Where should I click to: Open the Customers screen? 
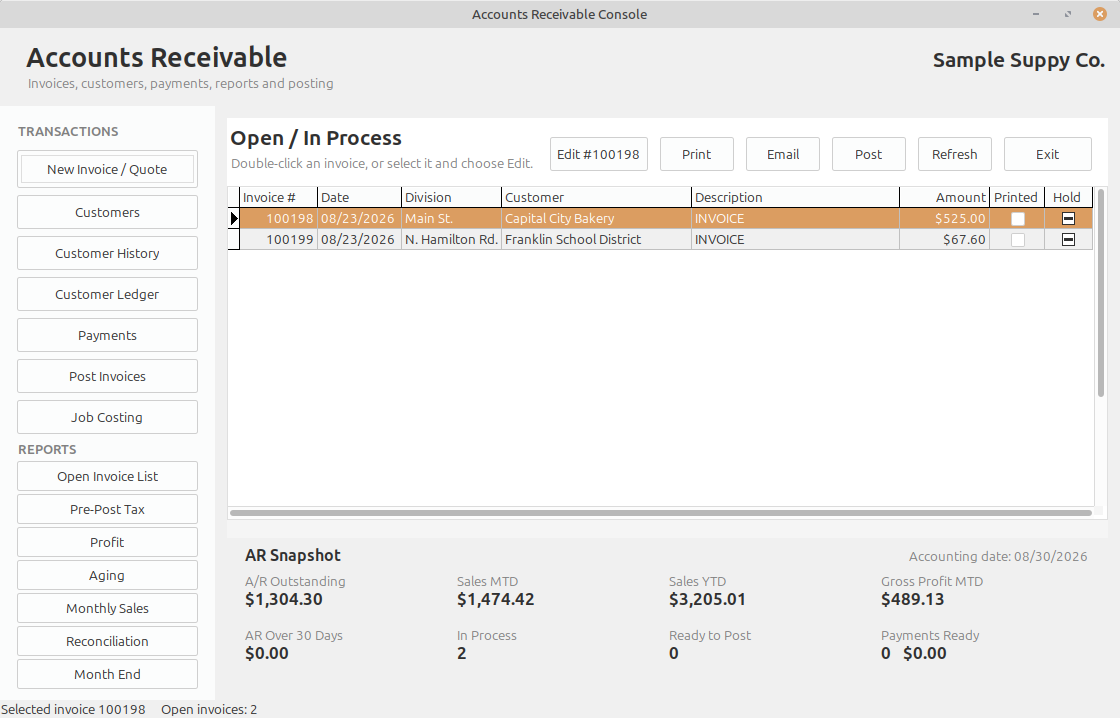pyautogui.click(x=107, y=212)
